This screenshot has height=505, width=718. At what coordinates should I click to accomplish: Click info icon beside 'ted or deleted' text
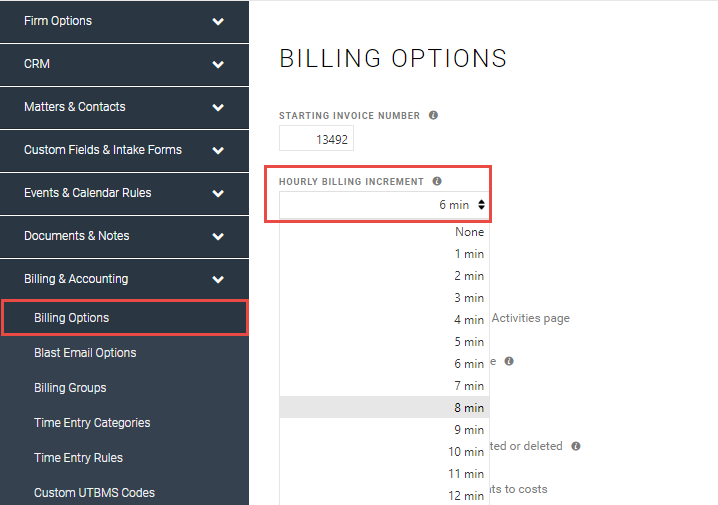tap(576, 446)
